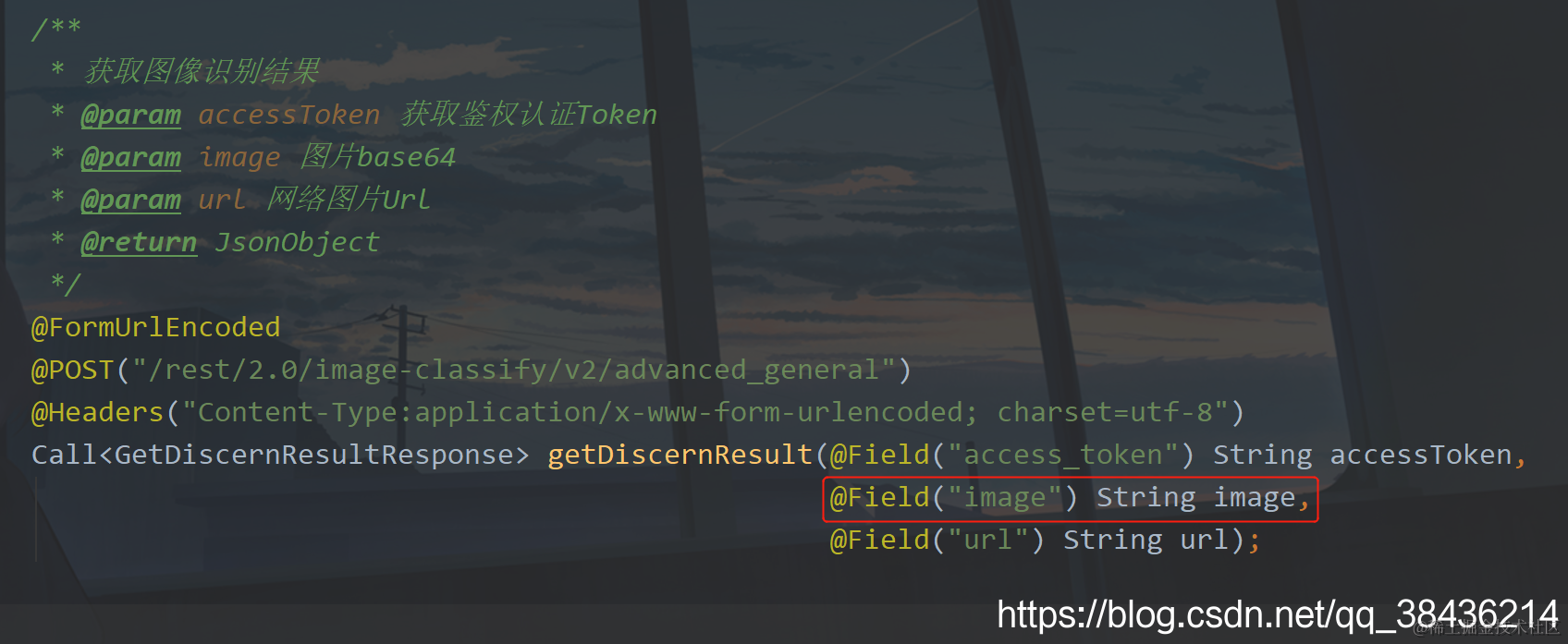This screenshot has height=644, width=1568.
Task: Click the "access_token" field string
Action: tap(1063, 455)
